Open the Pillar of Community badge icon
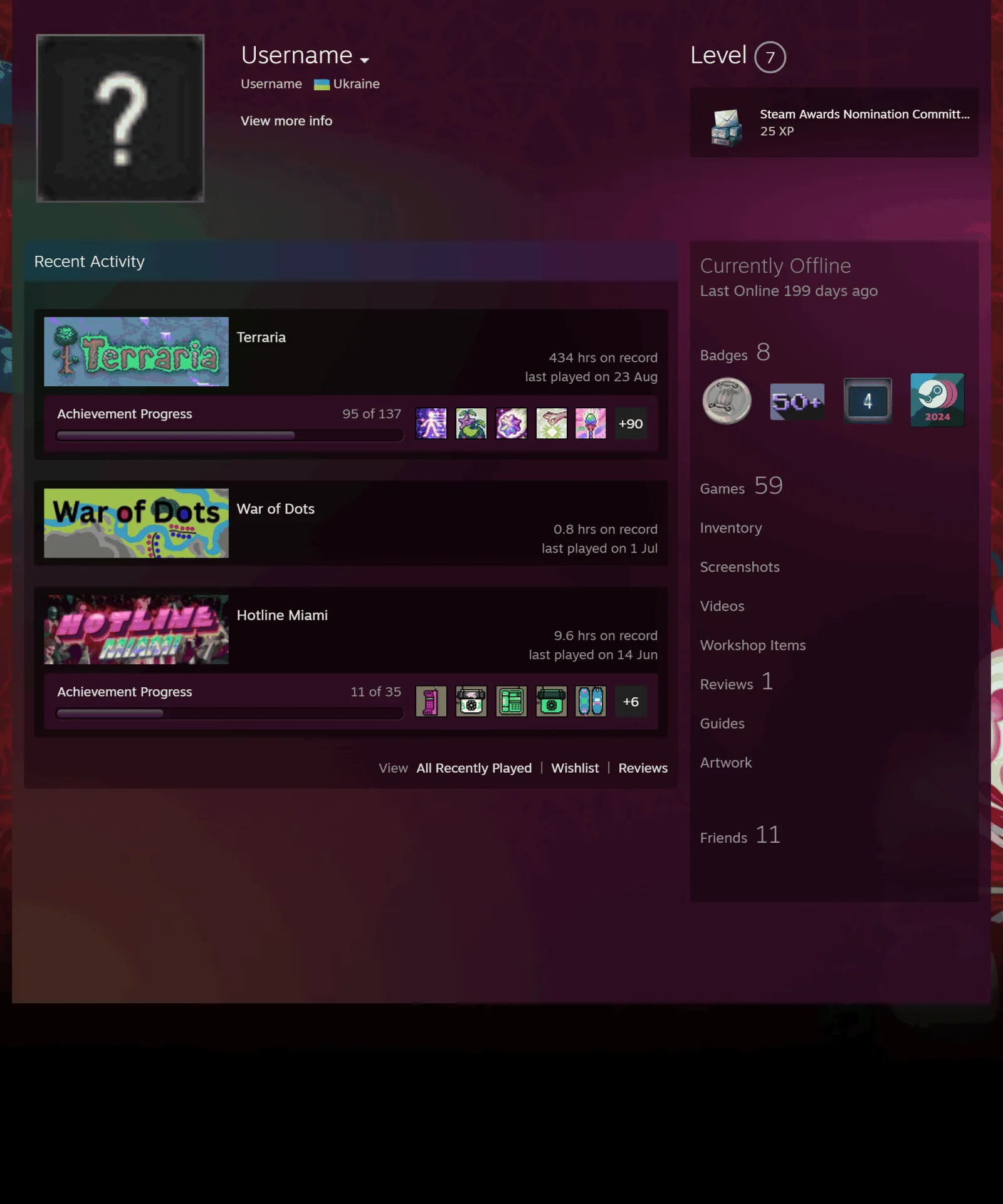This screenshot has height=1204, width=1003. 727,401
